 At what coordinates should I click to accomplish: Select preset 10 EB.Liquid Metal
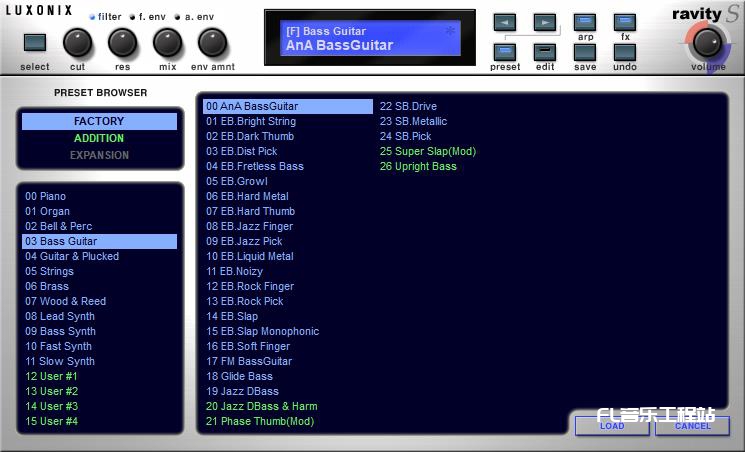[x=288, y=256]
